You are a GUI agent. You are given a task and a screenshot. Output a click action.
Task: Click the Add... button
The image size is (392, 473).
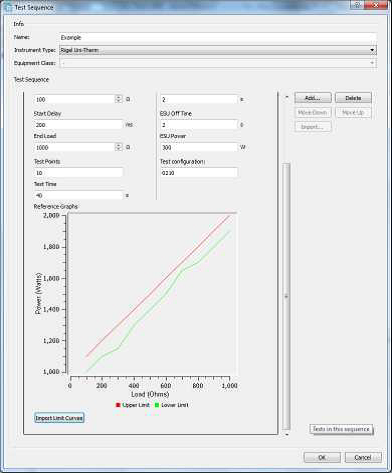tap(313, 98)
